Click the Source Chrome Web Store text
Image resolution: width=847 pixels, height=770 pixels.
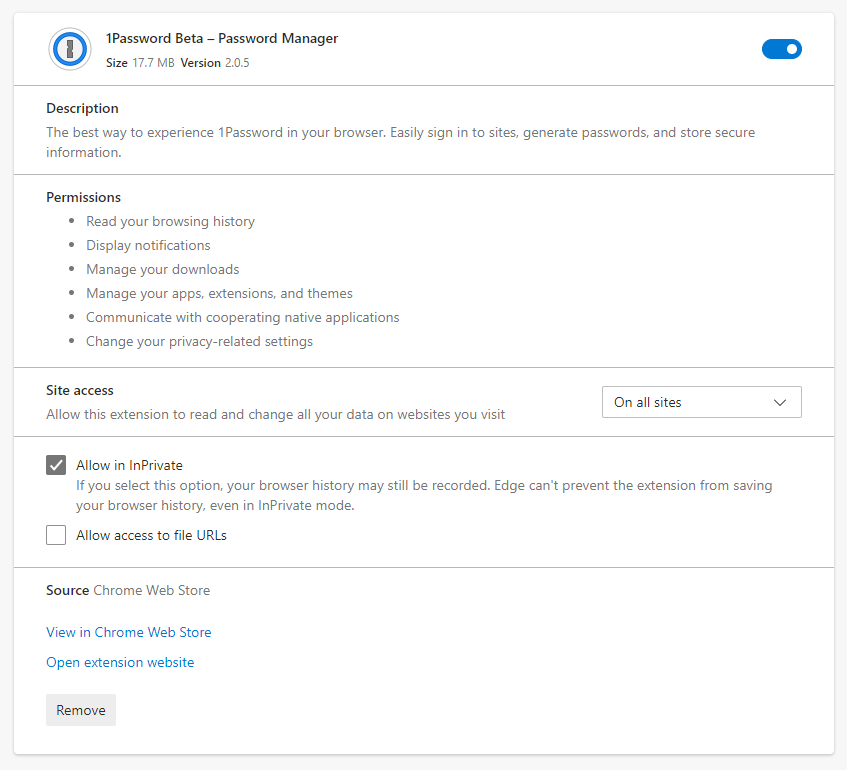(x=128, y=590)
